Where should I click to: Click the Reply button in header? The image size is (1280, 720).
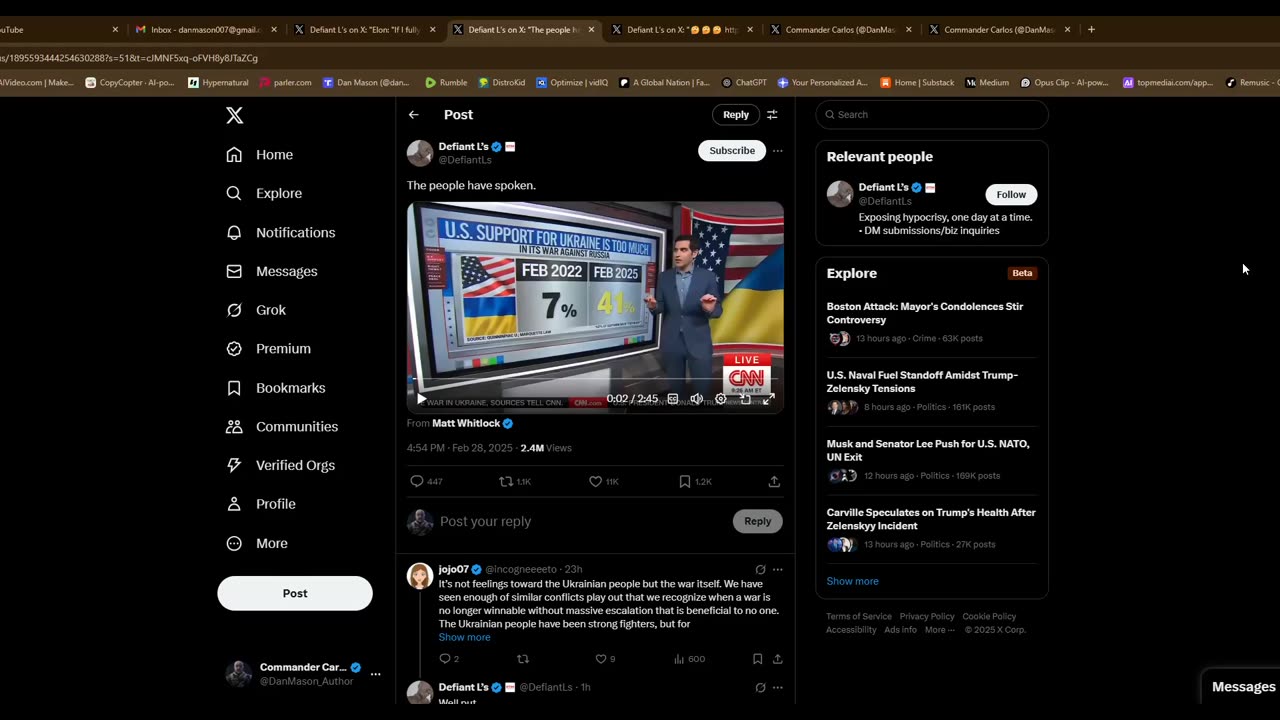(x=735, y=115)
